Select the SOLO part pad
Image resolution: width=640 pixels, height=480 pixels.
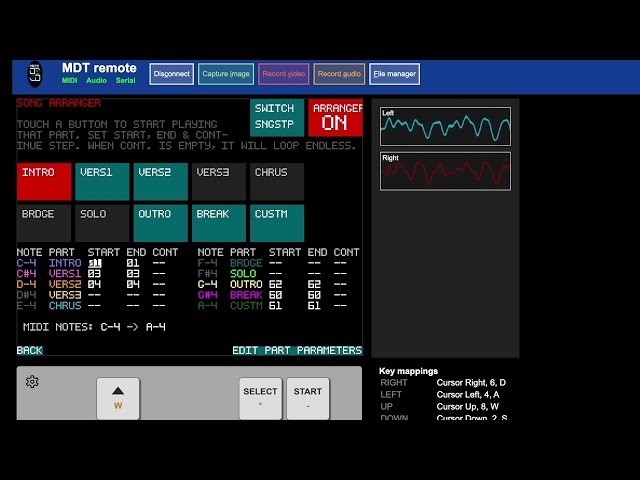click(102, 223)
